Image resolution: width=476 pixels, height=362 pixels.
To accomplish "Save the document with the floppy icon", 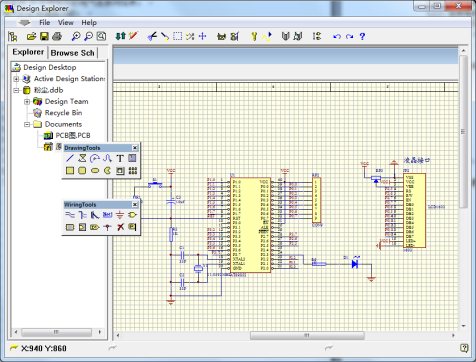I will coord(44,36).
